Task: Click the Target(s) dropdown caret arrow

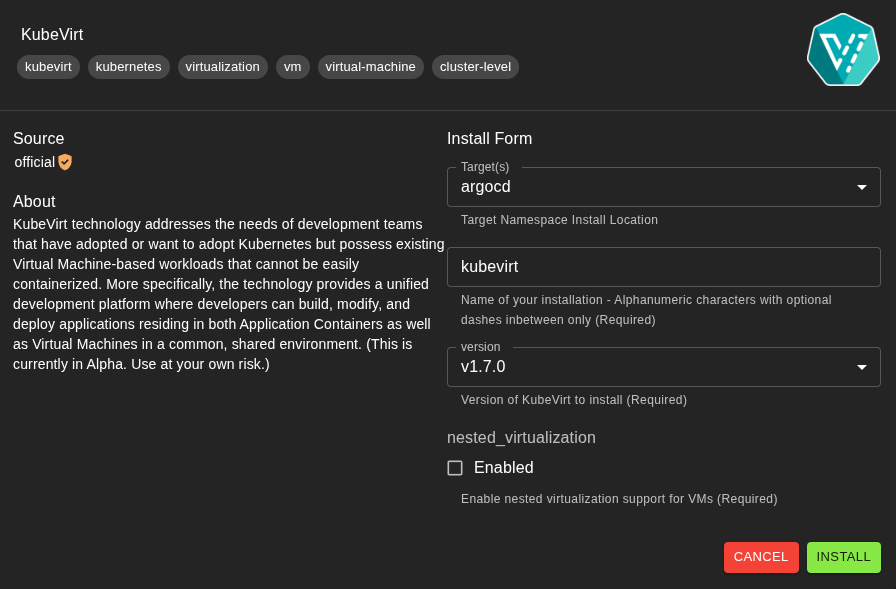Action: [861, 186]
